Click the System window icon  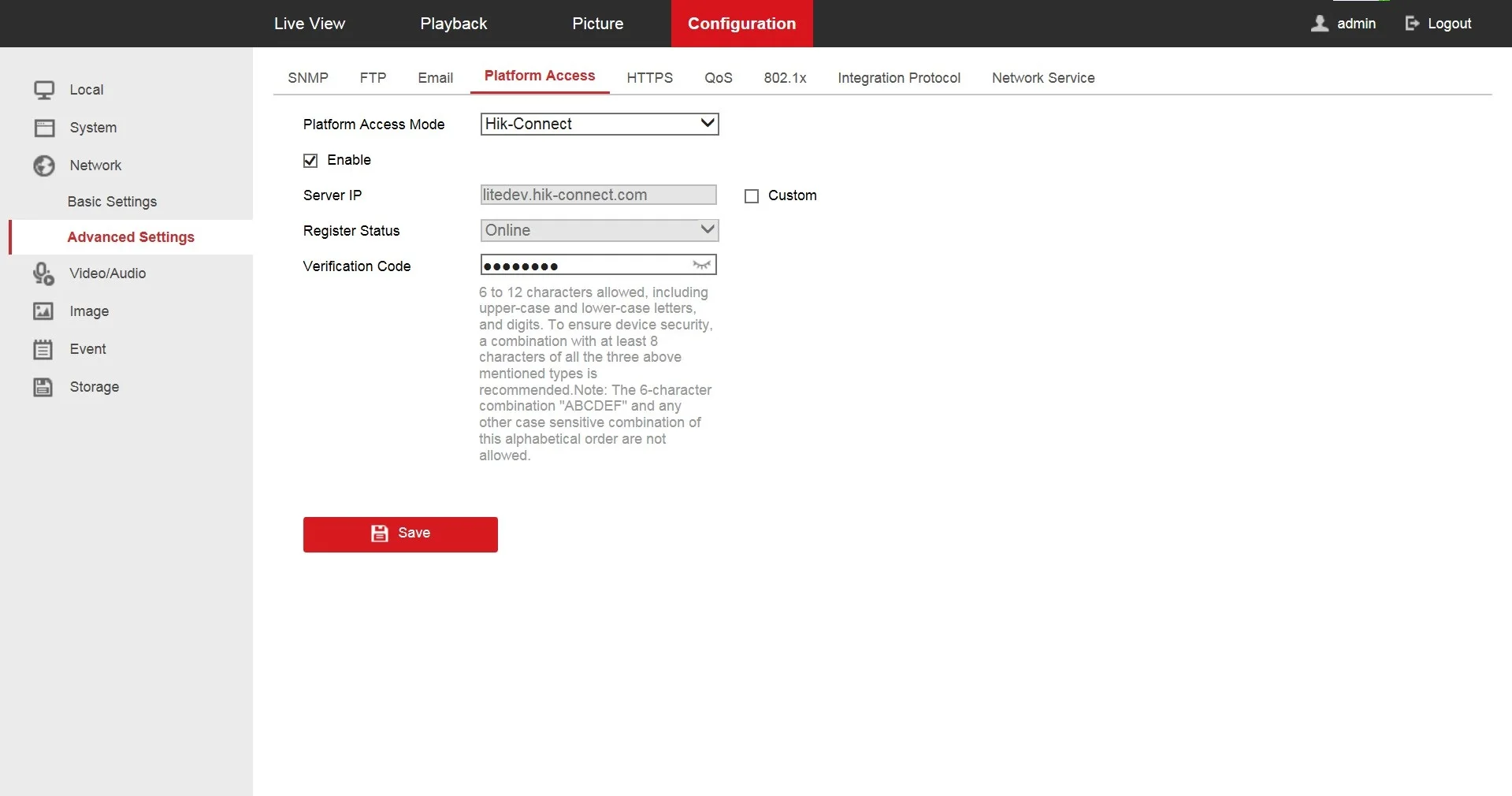44,128
